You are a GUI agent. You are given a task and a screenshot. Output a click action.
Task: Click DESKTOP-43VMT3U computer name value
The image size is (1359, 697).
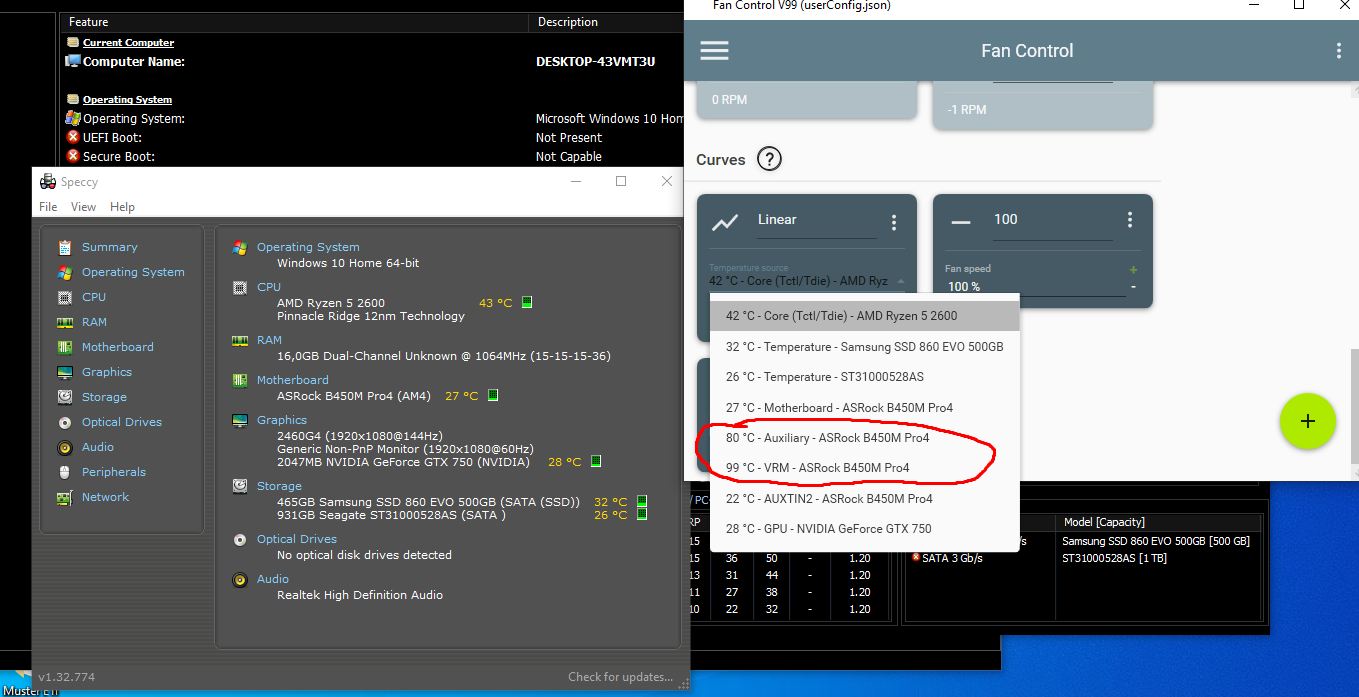(x=596, y=61)
